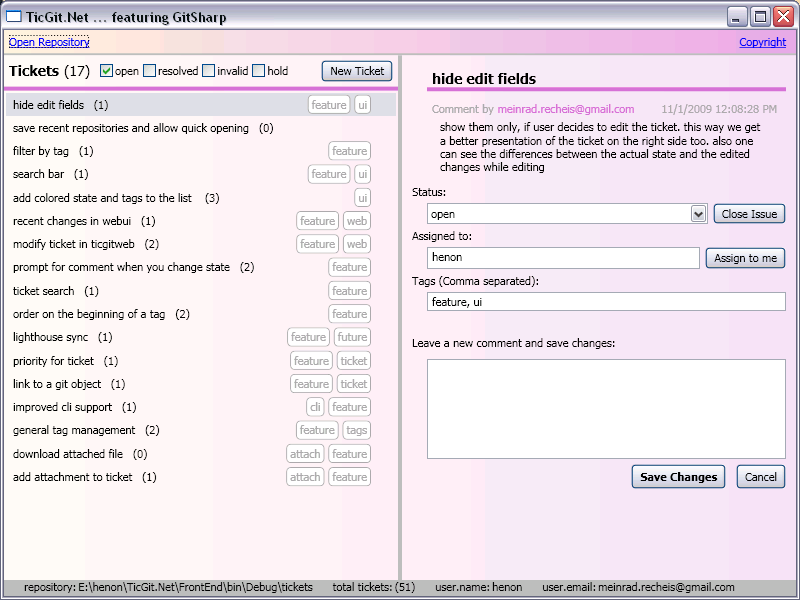The width and height of the screenshot is (800, 600).
Task: Uncheck the open tickets filter checkbox
Action: coord(107,71)
